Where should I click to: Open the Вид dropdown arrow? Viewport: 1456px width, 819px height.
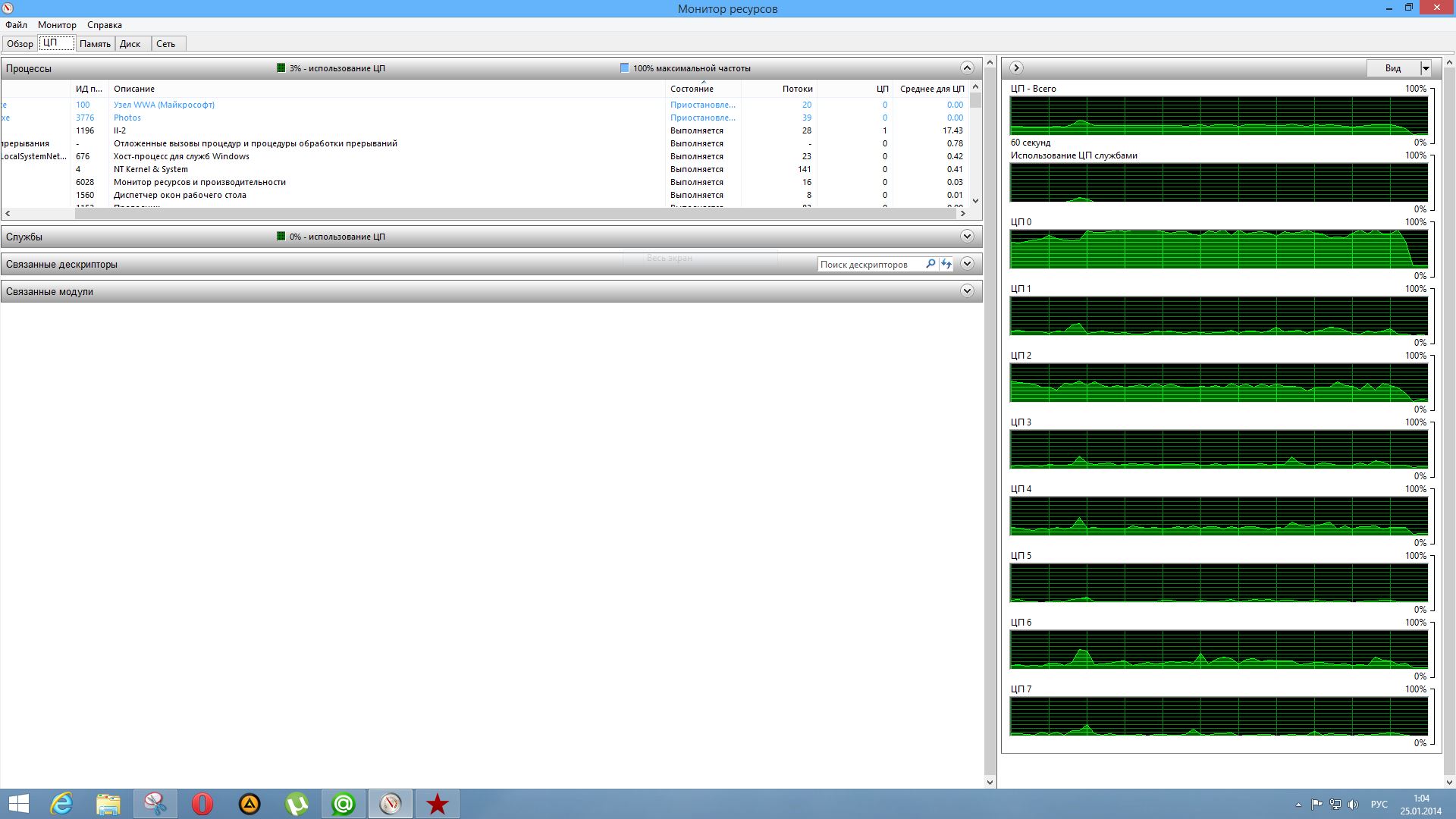1426,68
